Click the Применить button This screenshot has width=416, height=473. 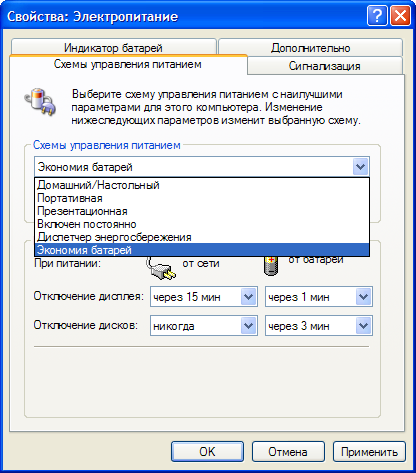click(369, 452)
